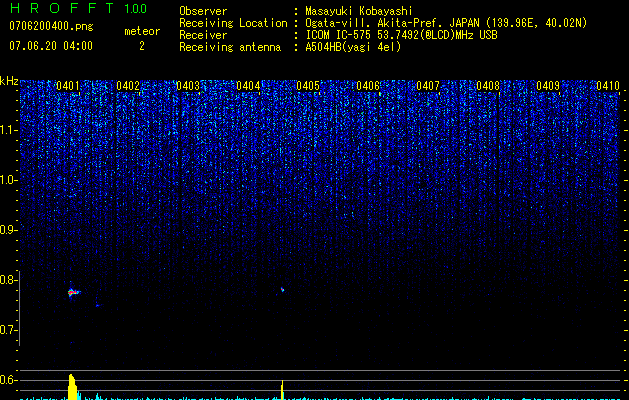
Task: Click the tall yellow signal peak under 0401
Action: click(x=72, y=387)
